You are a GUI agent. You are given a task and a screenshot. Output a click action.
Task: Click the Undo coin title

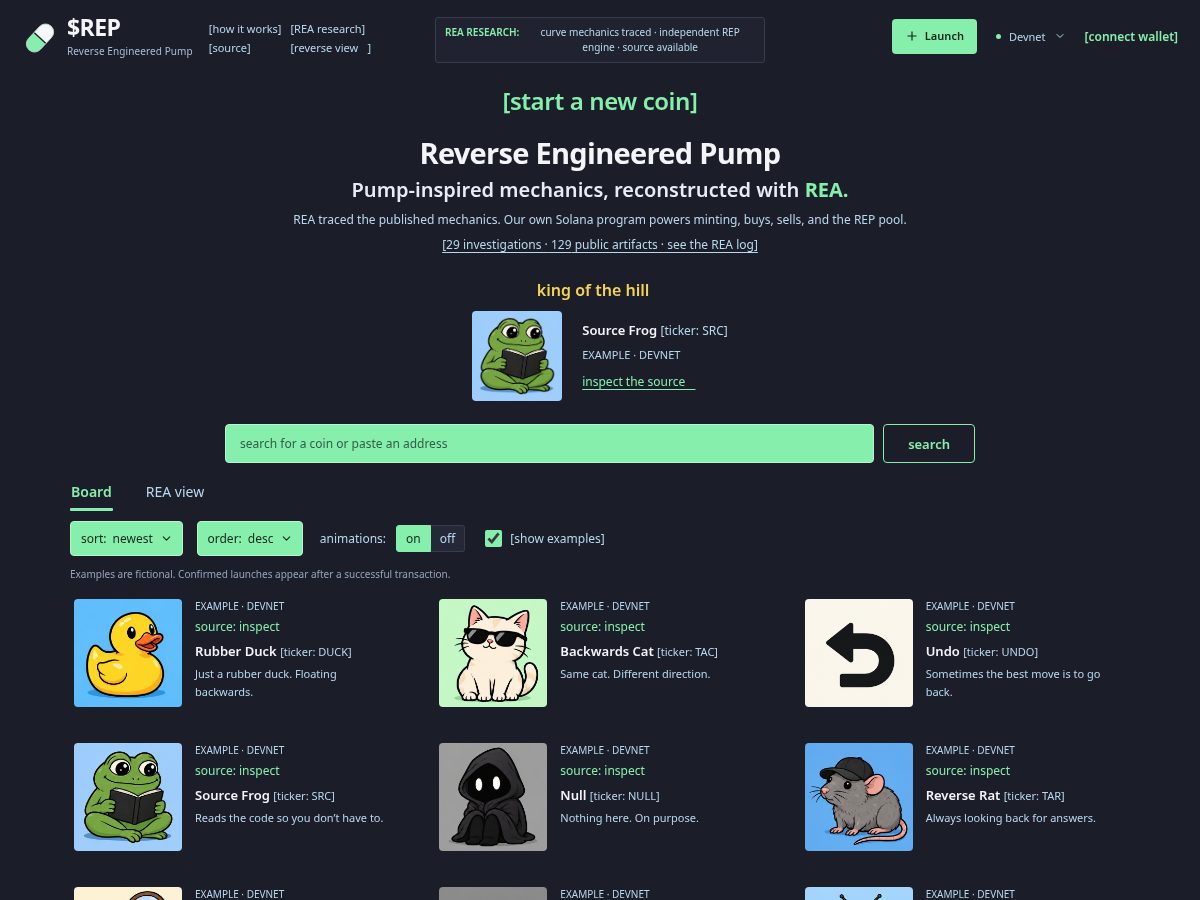coord(943,652)
